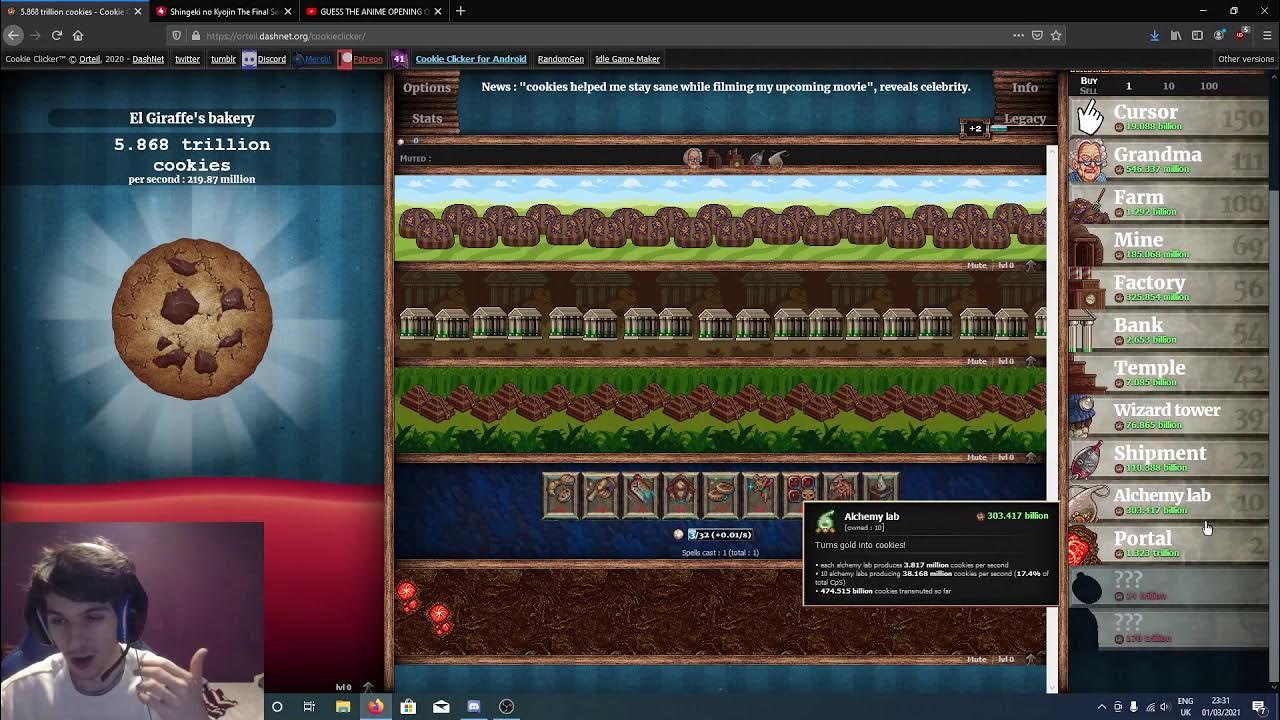
Task: Upgrade Bank row level with arrow
Action: (x=1031, y=361)
